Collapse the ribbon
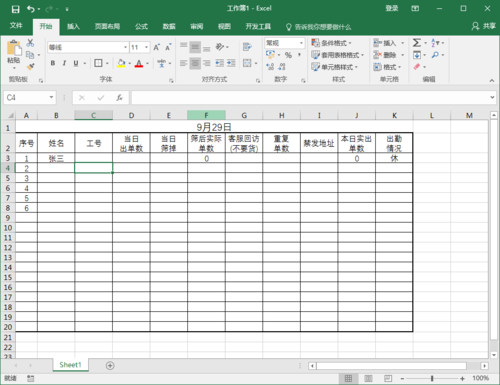The image size is (500, 385). click(492, 80)
